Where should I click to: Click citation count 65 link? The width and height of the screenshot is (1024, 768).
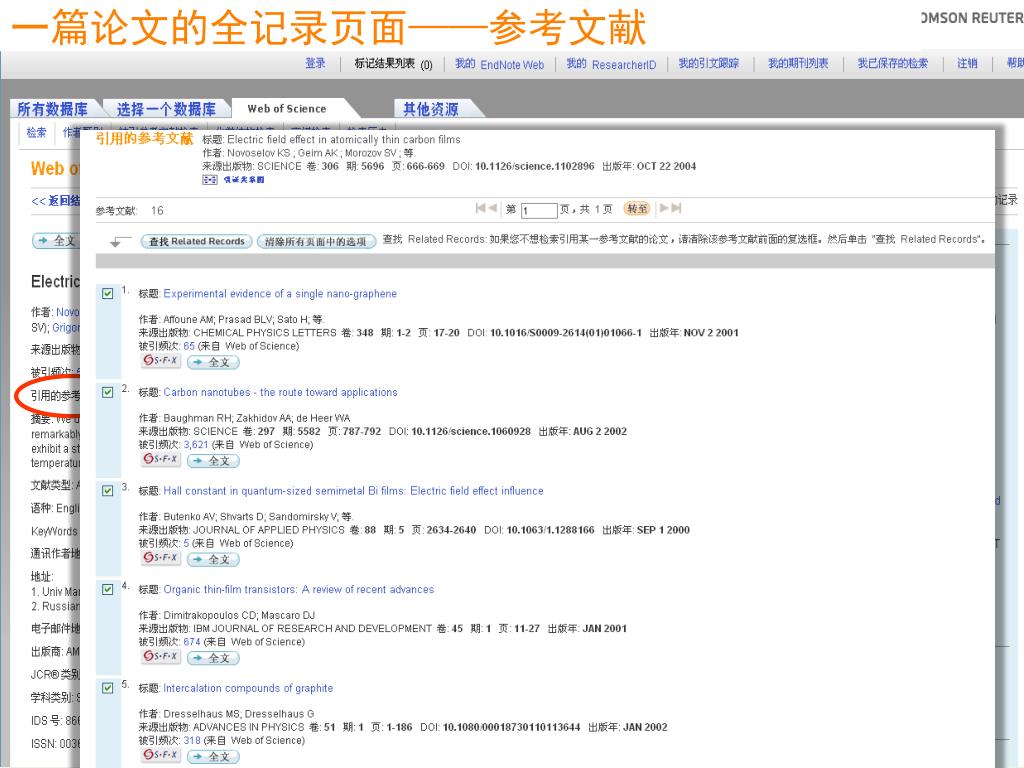click(x=189, y=346)
